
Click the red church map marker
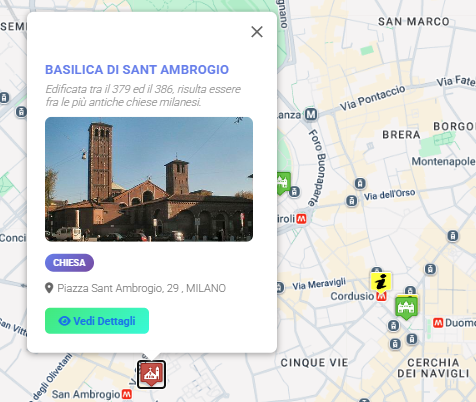(152, 374)
